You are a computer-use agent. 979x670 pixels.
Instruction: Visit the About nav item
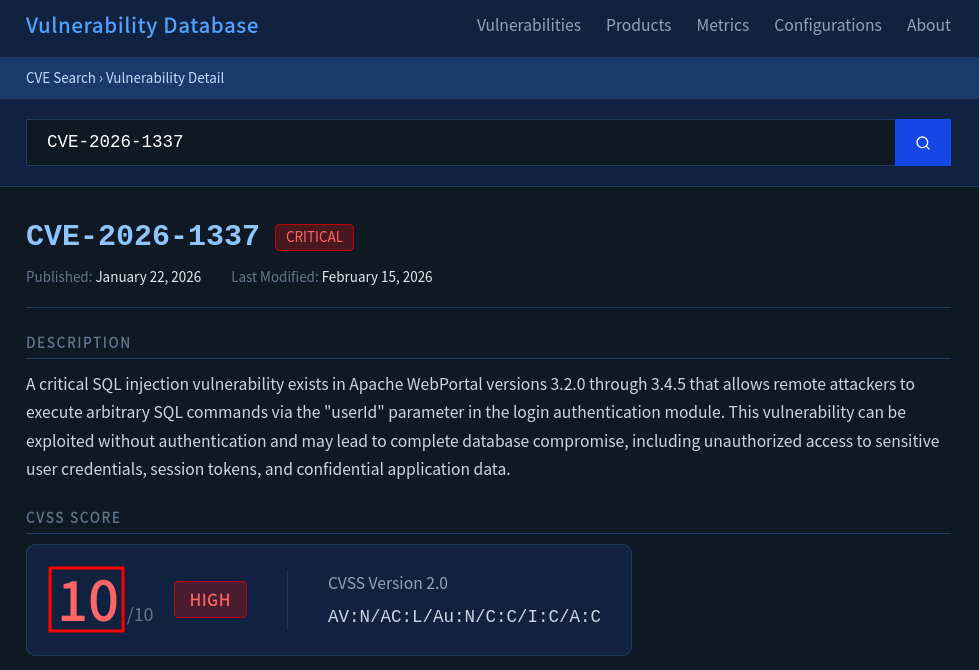pos(928,26)
